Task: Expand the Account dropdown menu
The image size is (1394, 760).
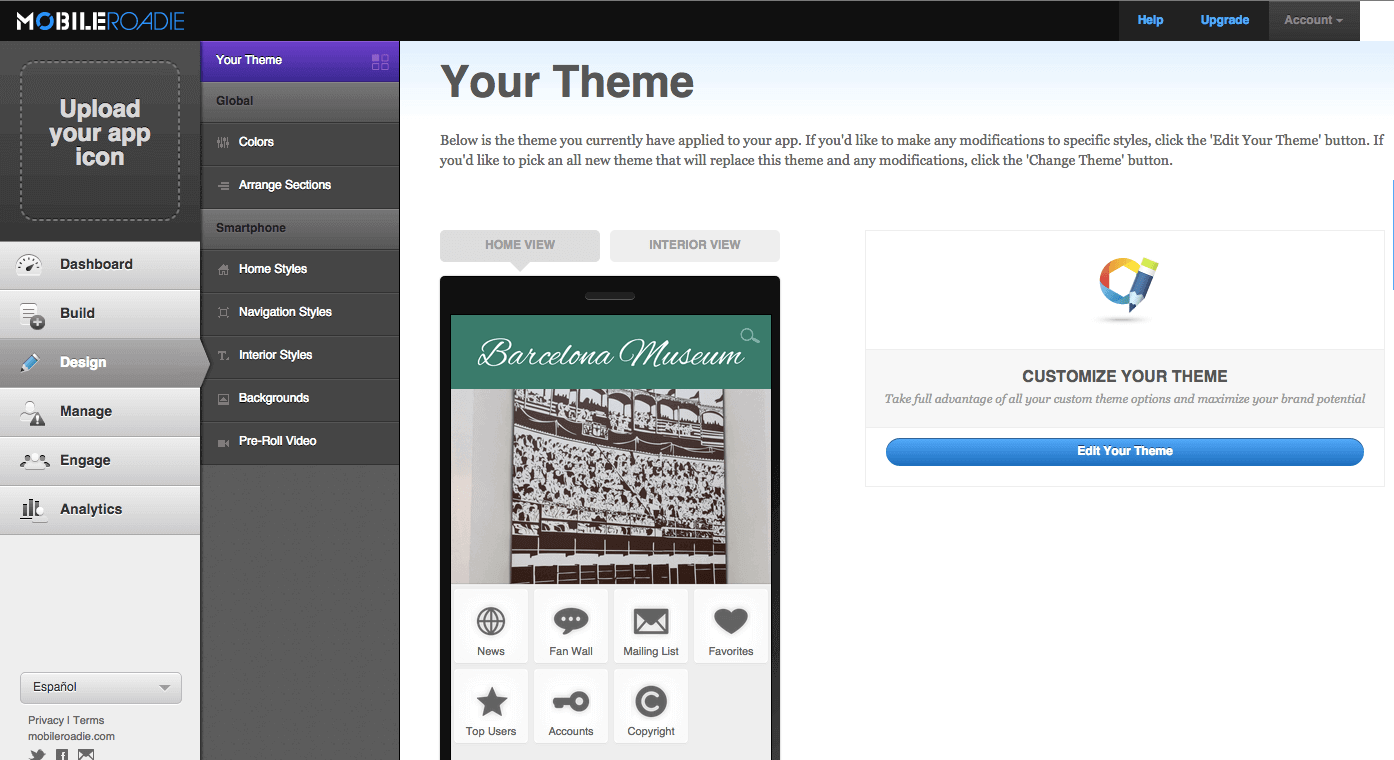Action: point(1313,20)
